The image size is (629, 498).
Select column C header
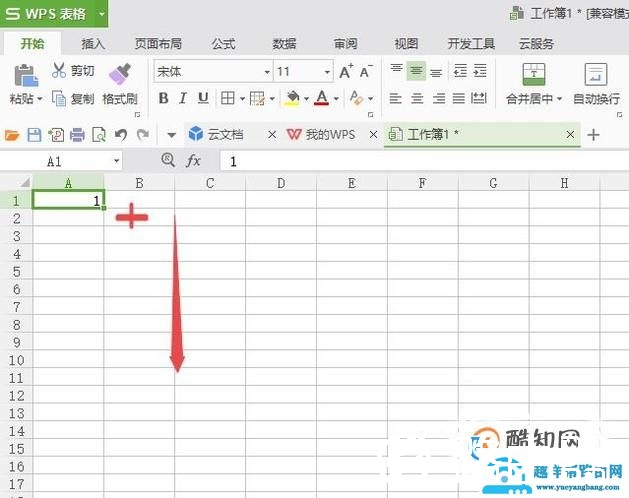tap(210, 183)
